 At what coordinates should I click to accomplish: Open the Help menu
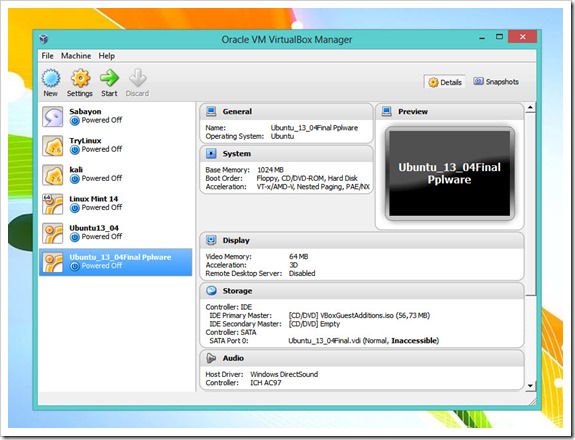(x=106, y=56)
